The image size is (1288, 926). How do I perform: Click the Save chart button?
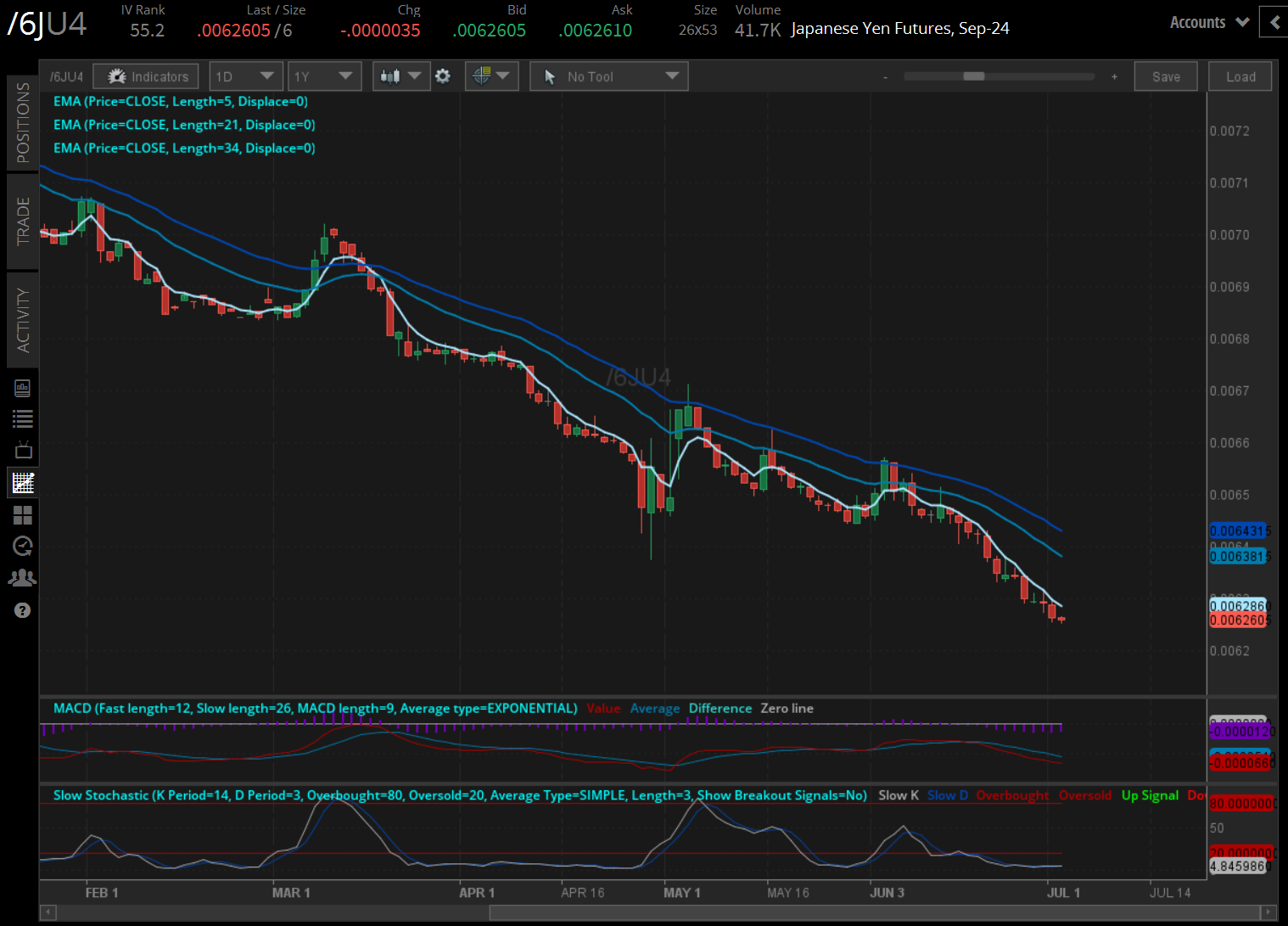click(1166, 76)
